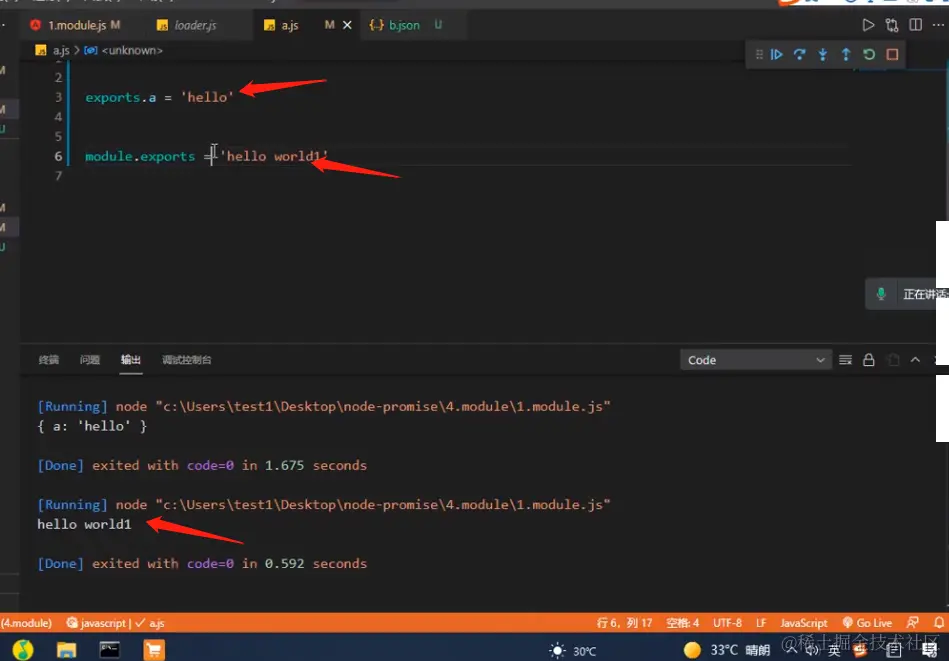Open the 终端 panel tab
This screenshot has height=661, width=949.
tap(48, 360)
